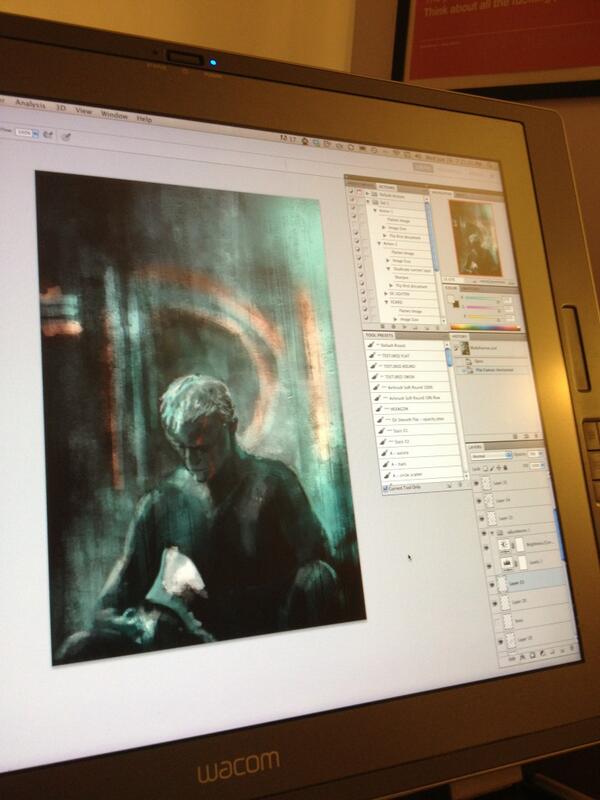Expand the Duplicate current layer step
This screenshot has width=600, height=800.
tap(389, 268)
